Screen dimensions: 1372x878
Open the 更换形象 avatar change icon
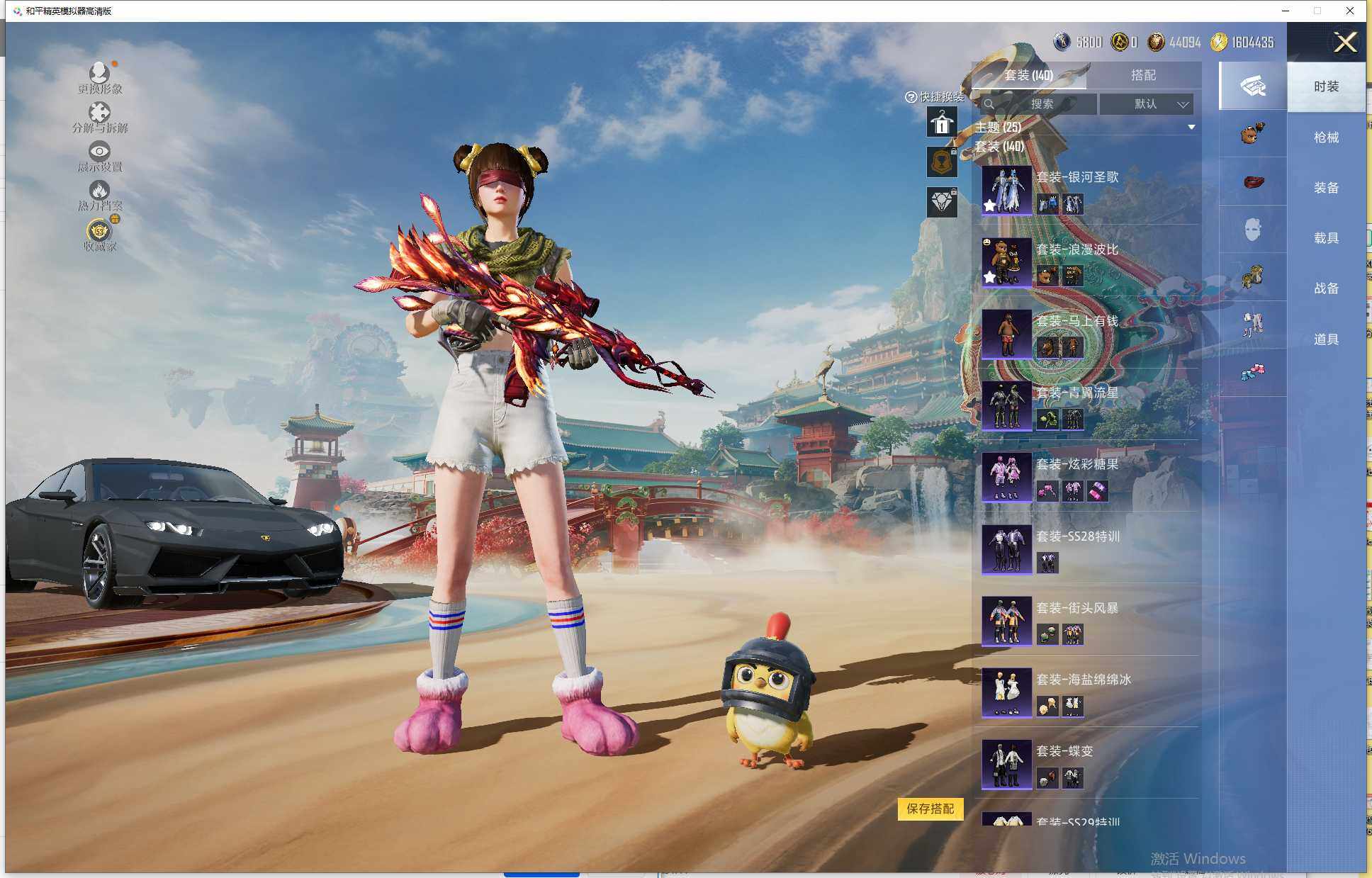click(x=99, y=74)
